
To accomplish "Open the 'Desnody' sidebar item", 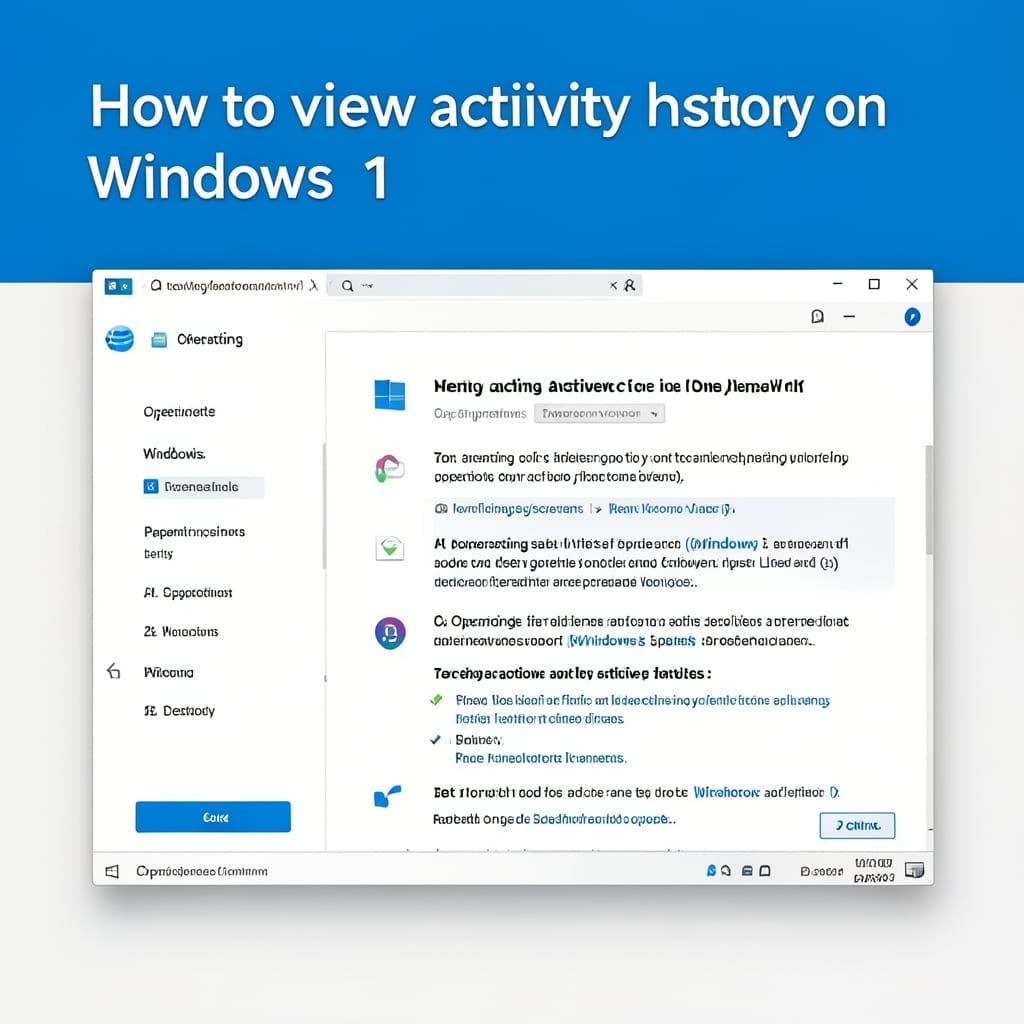I will click(179, 711).
